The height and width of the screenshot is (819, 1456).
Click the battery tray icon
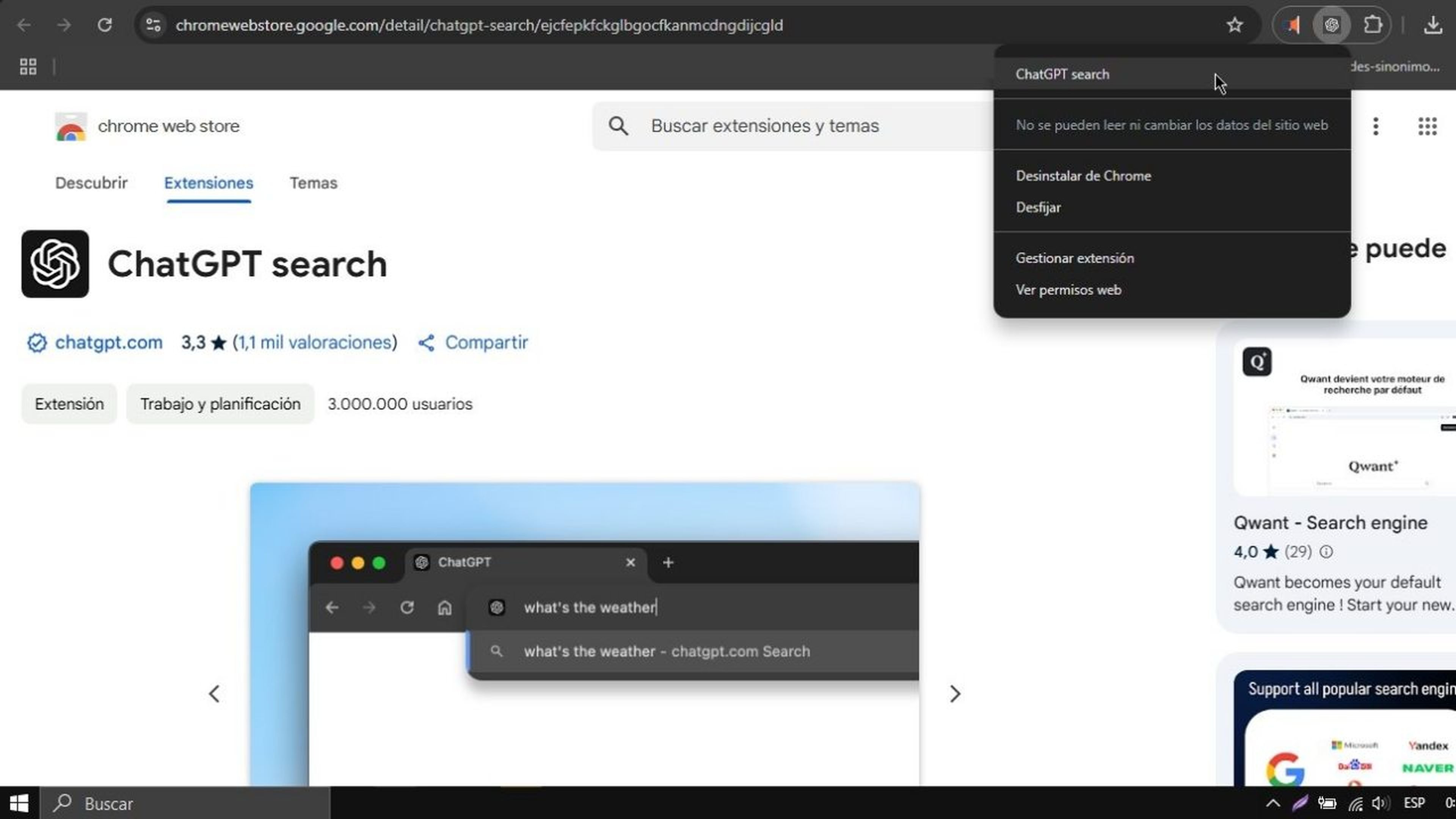1327,803
